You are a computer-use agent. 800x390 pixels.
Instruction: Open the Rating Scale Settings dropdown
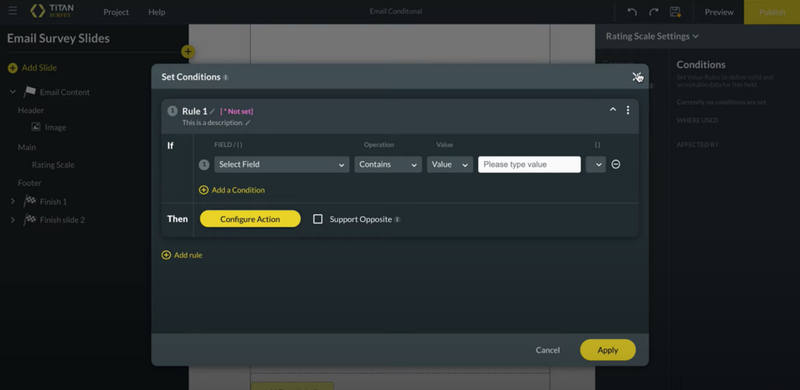point(652,36)
